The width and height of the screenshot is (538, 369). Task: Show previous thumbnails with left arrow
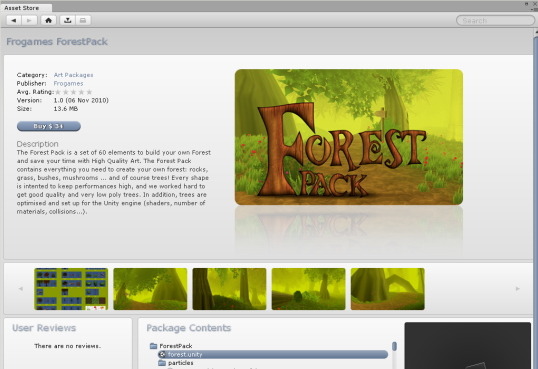click(x=21, y=289)
